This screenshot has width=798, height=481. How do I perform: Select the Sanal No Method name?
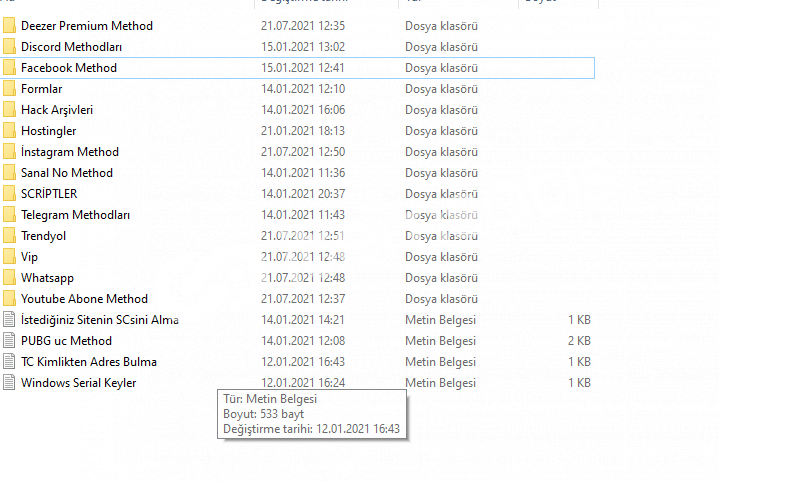(x=67, y=173)
